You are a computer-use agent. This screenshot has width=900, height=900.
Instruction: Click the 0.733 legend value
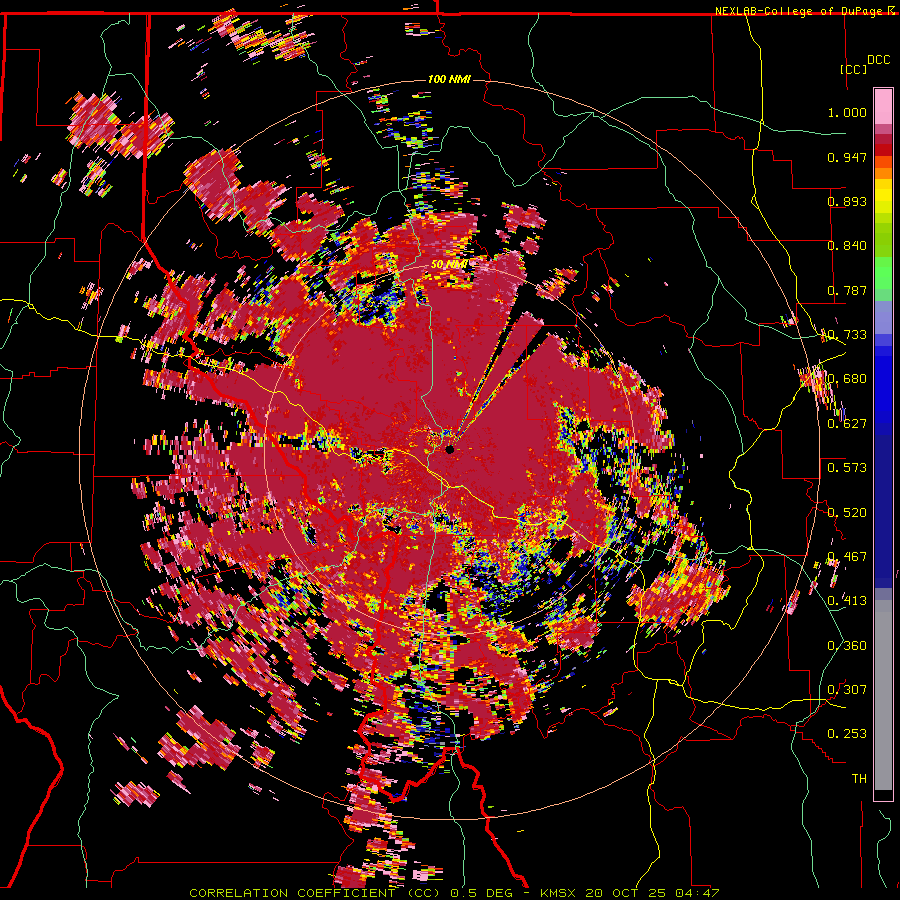point(847,335)
